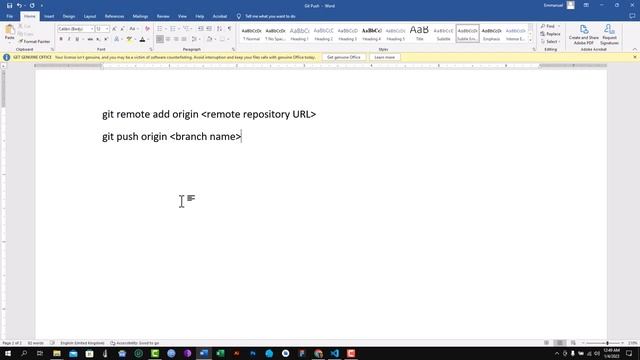
Task: Open Select dropdown in Editing group
Action: pyautogui.click(x=550, y=42)
